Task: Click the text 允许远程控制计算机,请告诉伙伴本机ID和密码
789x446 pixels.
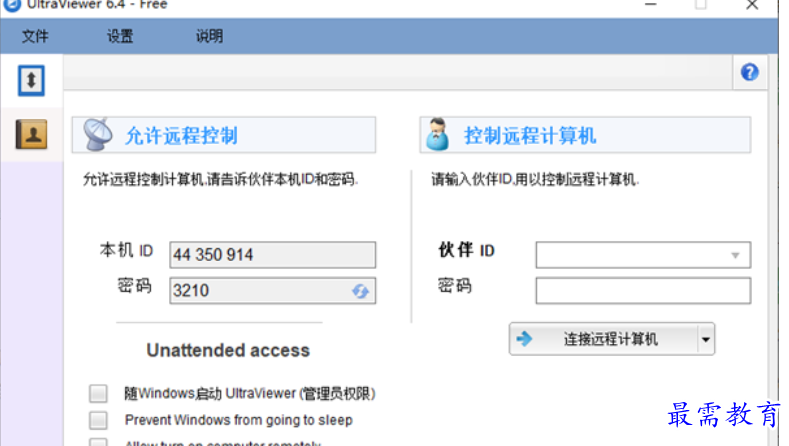Action: coord(220,179)
